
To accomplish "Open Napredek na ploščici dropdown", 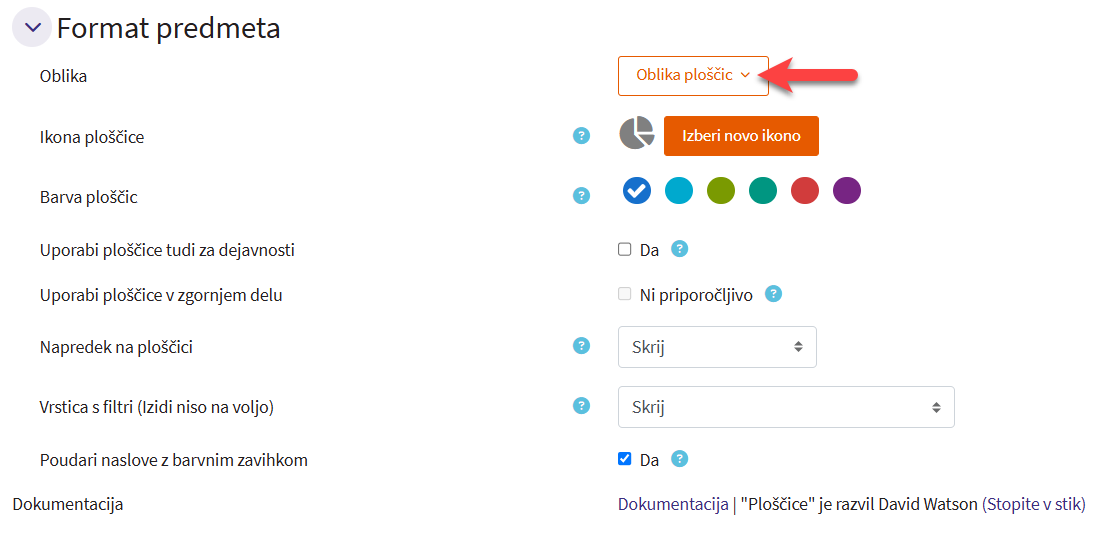I will pos(717,347).
